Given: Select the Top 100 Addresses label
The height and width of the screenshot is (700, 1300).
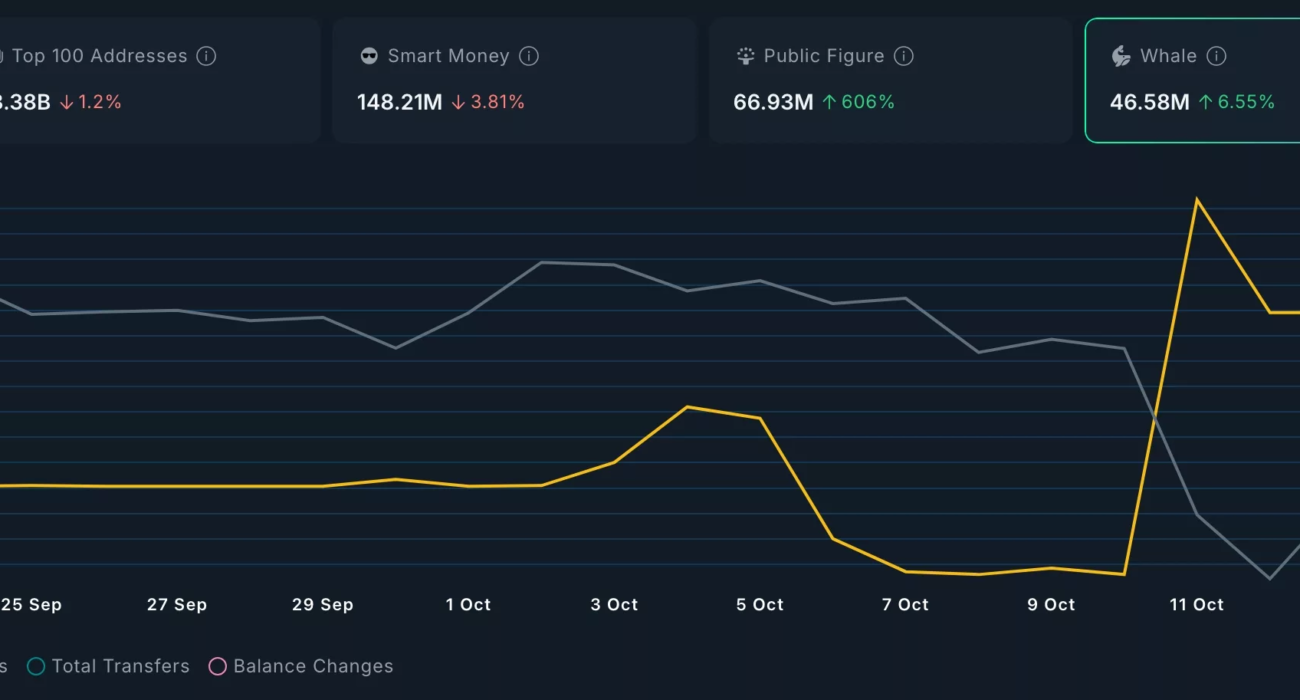Looking at the screenshot, I should [x=99, y=56].
